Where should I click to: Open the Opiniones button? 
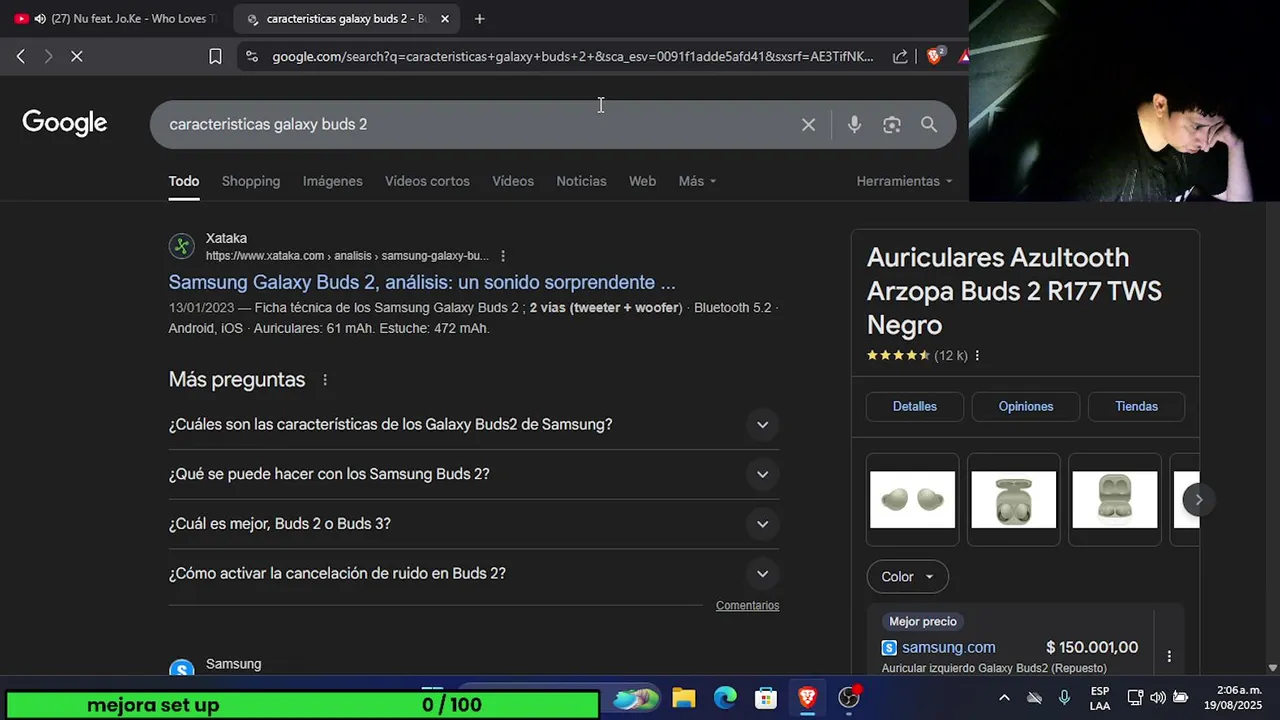coord(1026,407)
